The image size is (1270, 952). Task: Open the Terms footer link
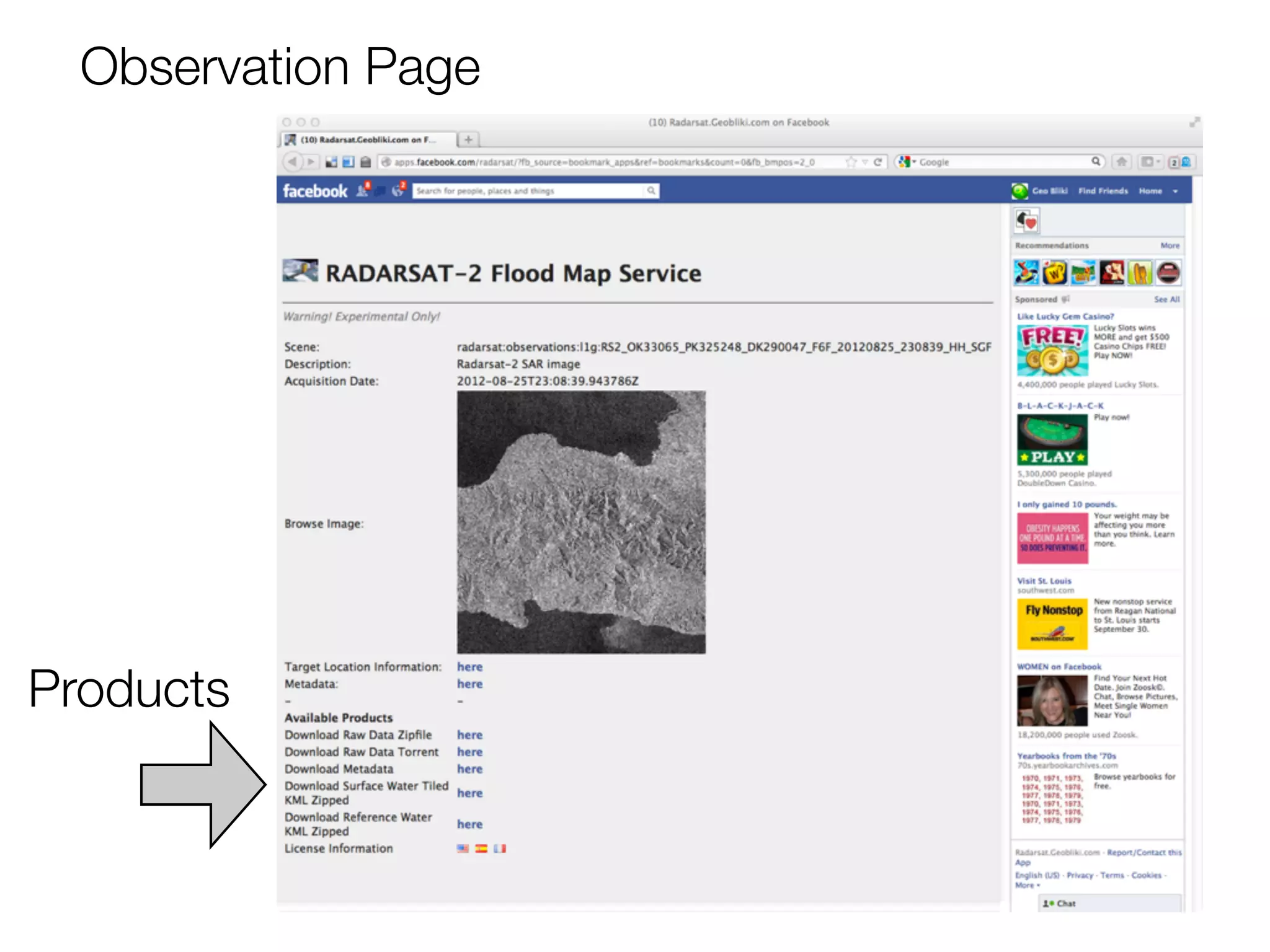1112,875
